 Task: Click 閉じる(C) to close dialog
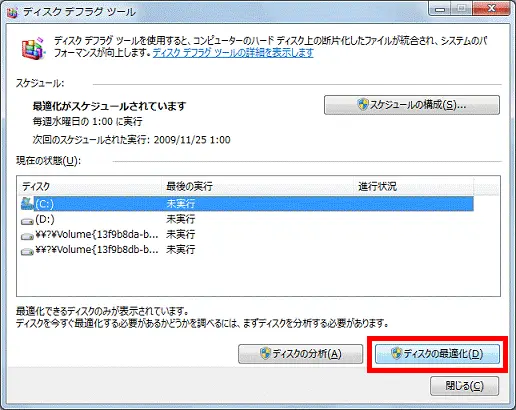point(464,386)
